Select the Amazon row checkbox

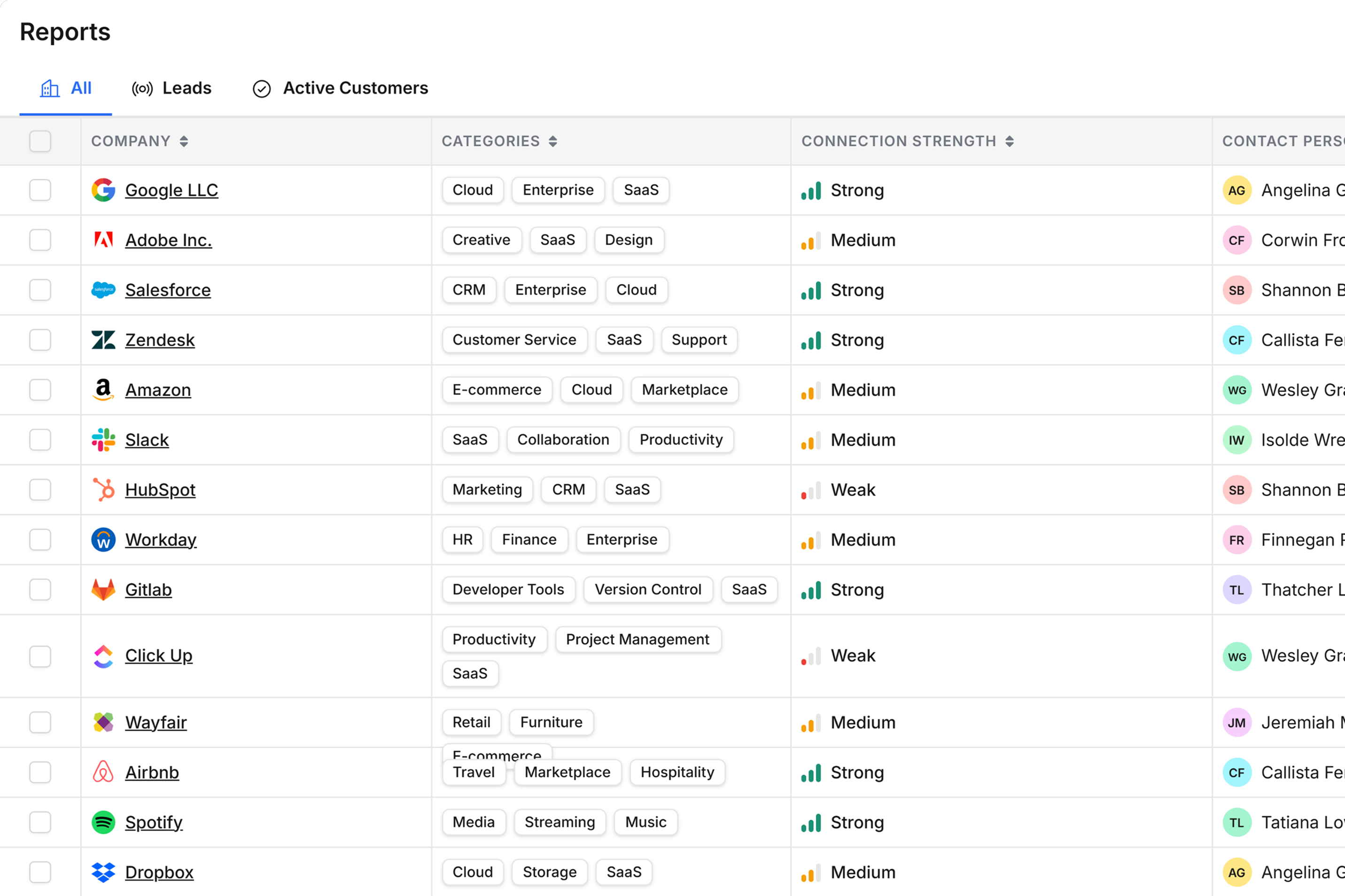(x=40, y=390)
